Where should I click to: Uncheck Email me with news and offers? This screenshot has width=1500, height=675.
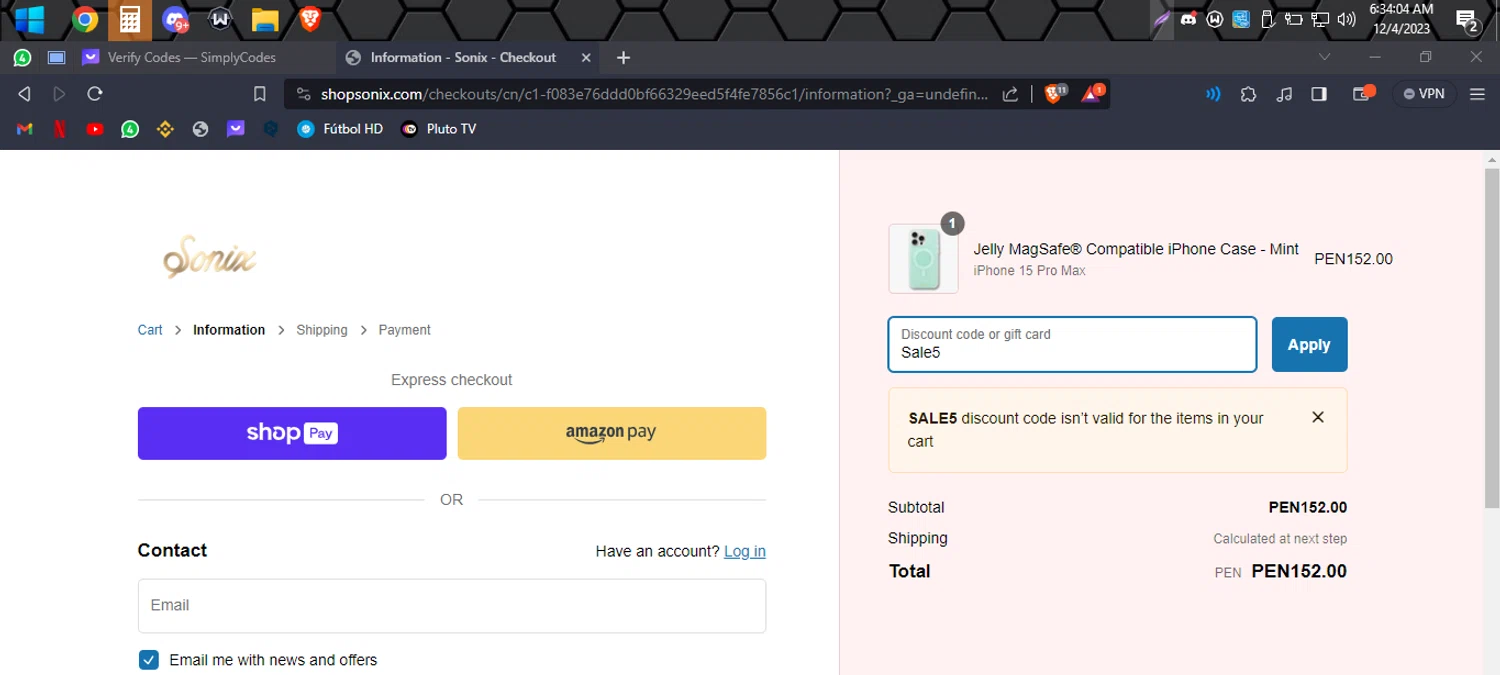pos(149,660)
